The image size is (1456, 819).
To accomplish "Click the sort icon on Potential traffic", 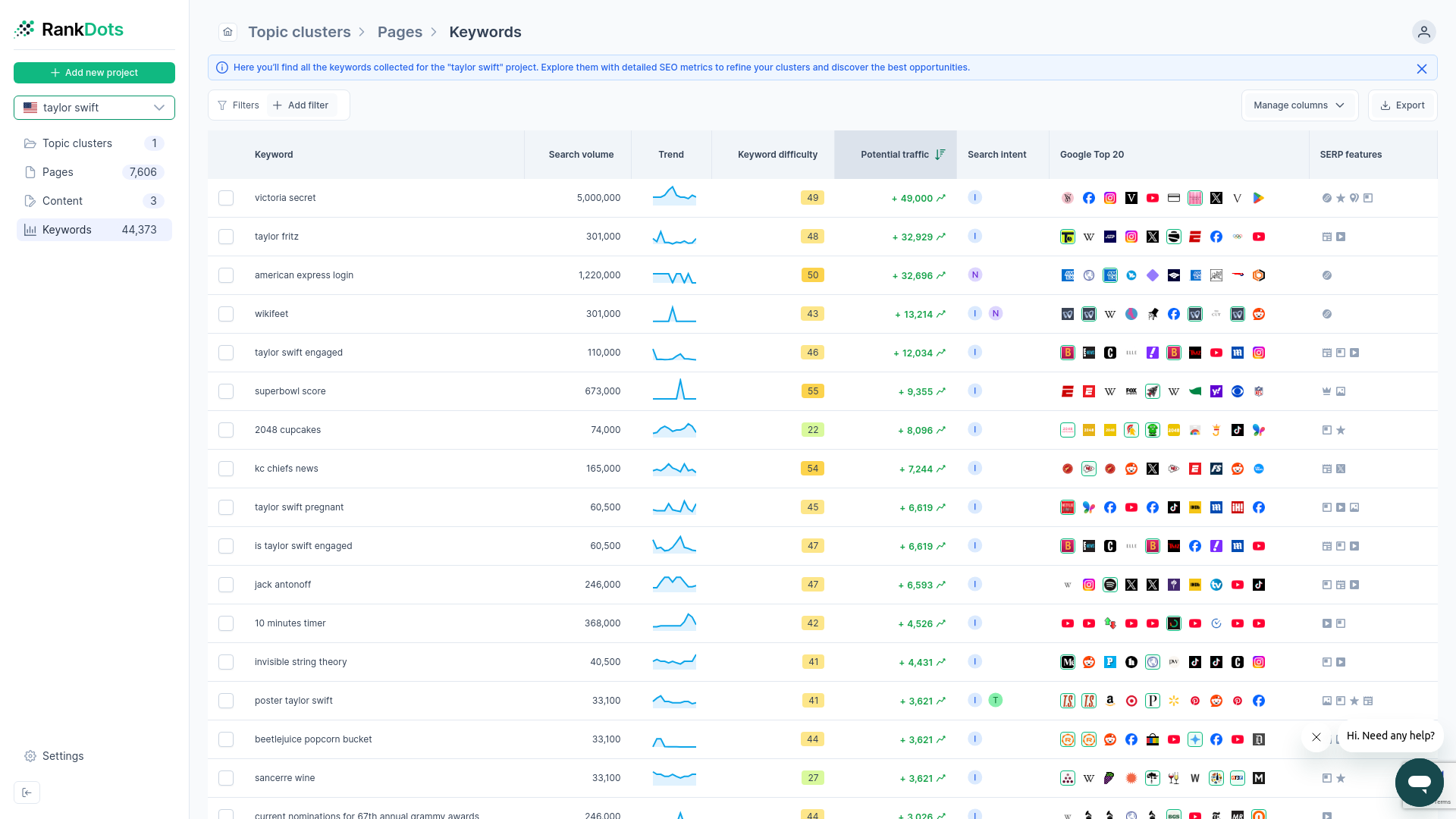I will [941, 154].
